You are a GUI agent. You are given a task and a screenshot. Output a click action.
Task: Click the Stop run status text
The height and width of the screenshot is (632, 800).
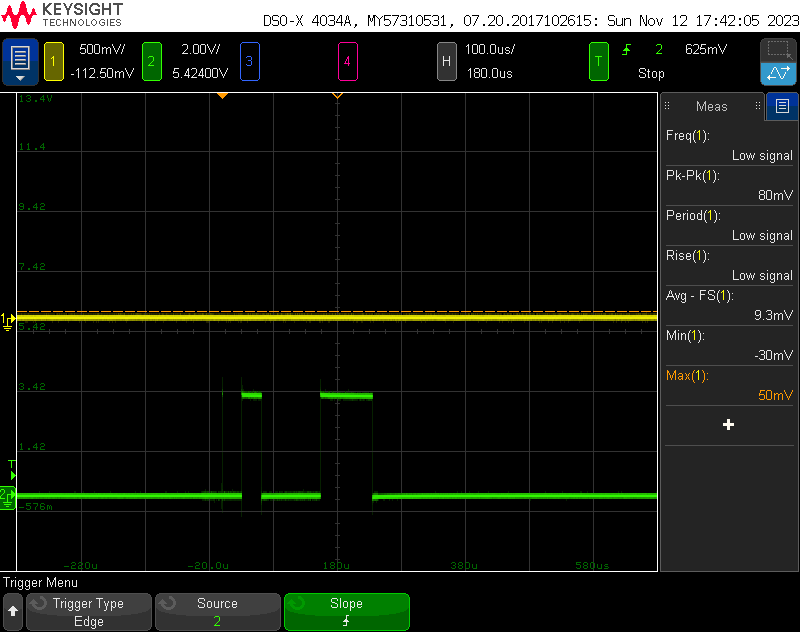click(651, 73)
